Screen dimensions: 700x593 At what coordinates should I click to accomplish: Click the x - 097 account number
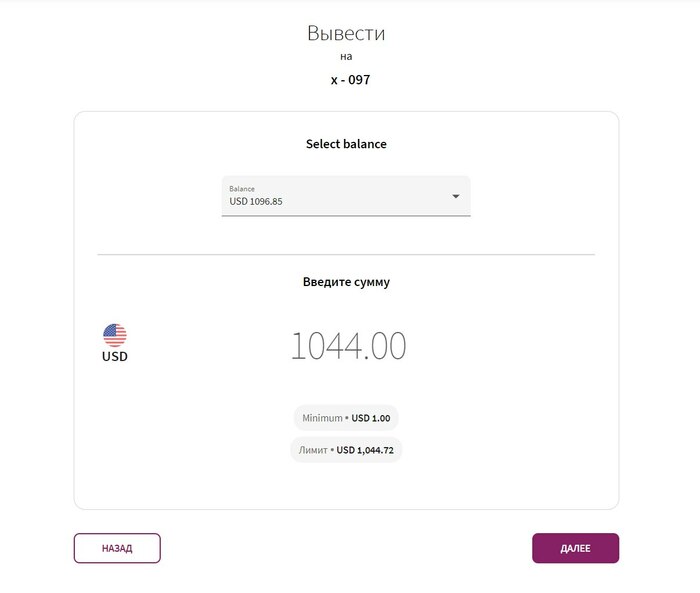click(350, 80)
